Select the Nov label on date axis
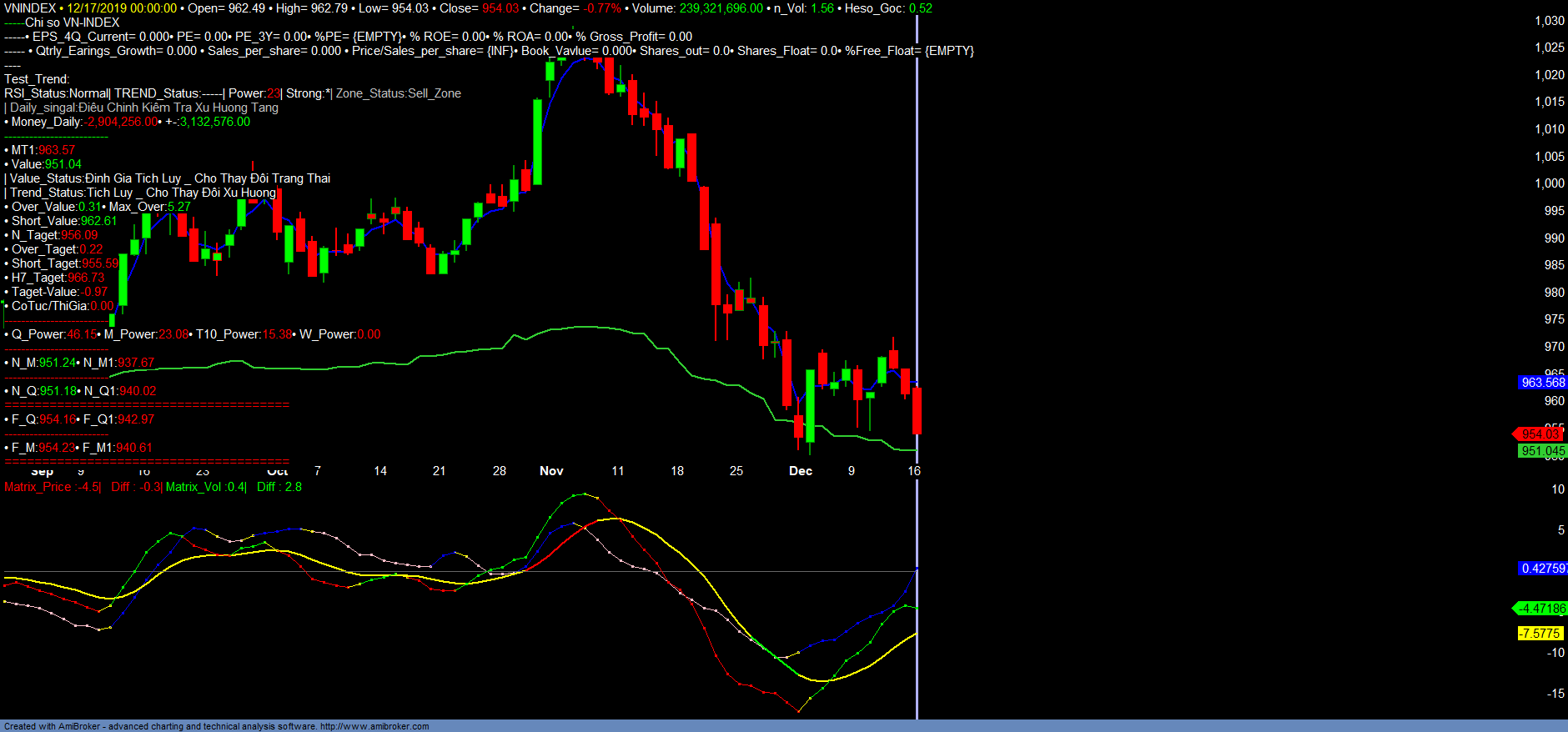The image size is (1568, 732). pos(551,471)
